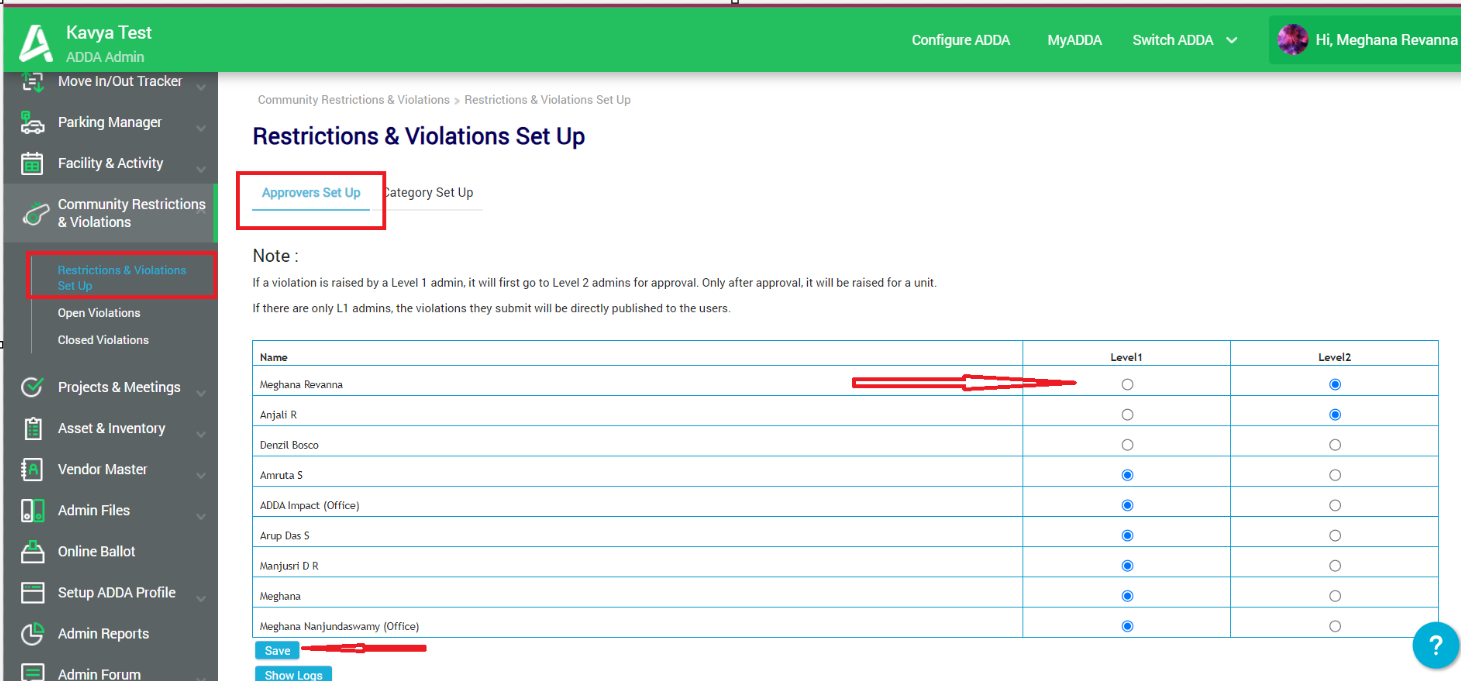
Task: Click the Move In/Out Tracker sidebar icon
Action: tap(33, 82)
